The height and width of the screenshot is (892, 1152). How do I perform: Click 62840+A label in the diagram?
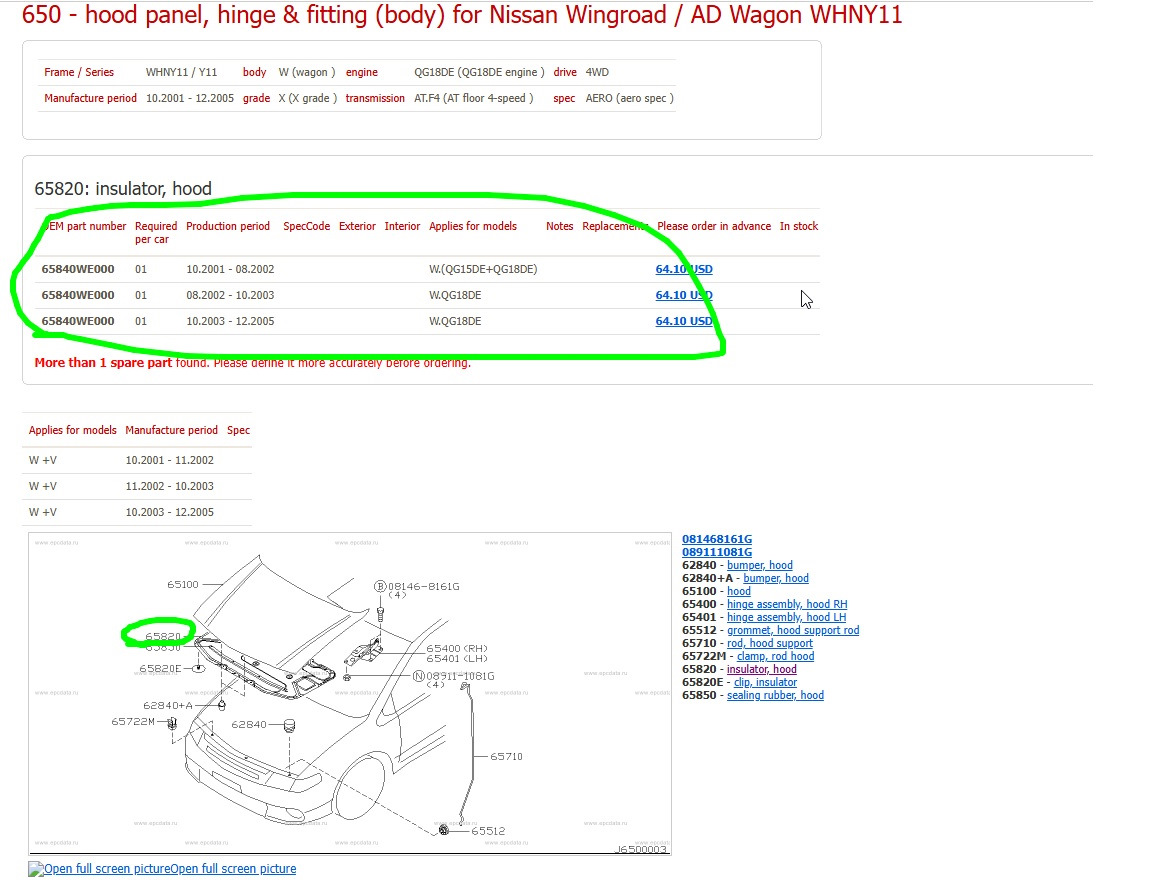(x=168, y=705)
